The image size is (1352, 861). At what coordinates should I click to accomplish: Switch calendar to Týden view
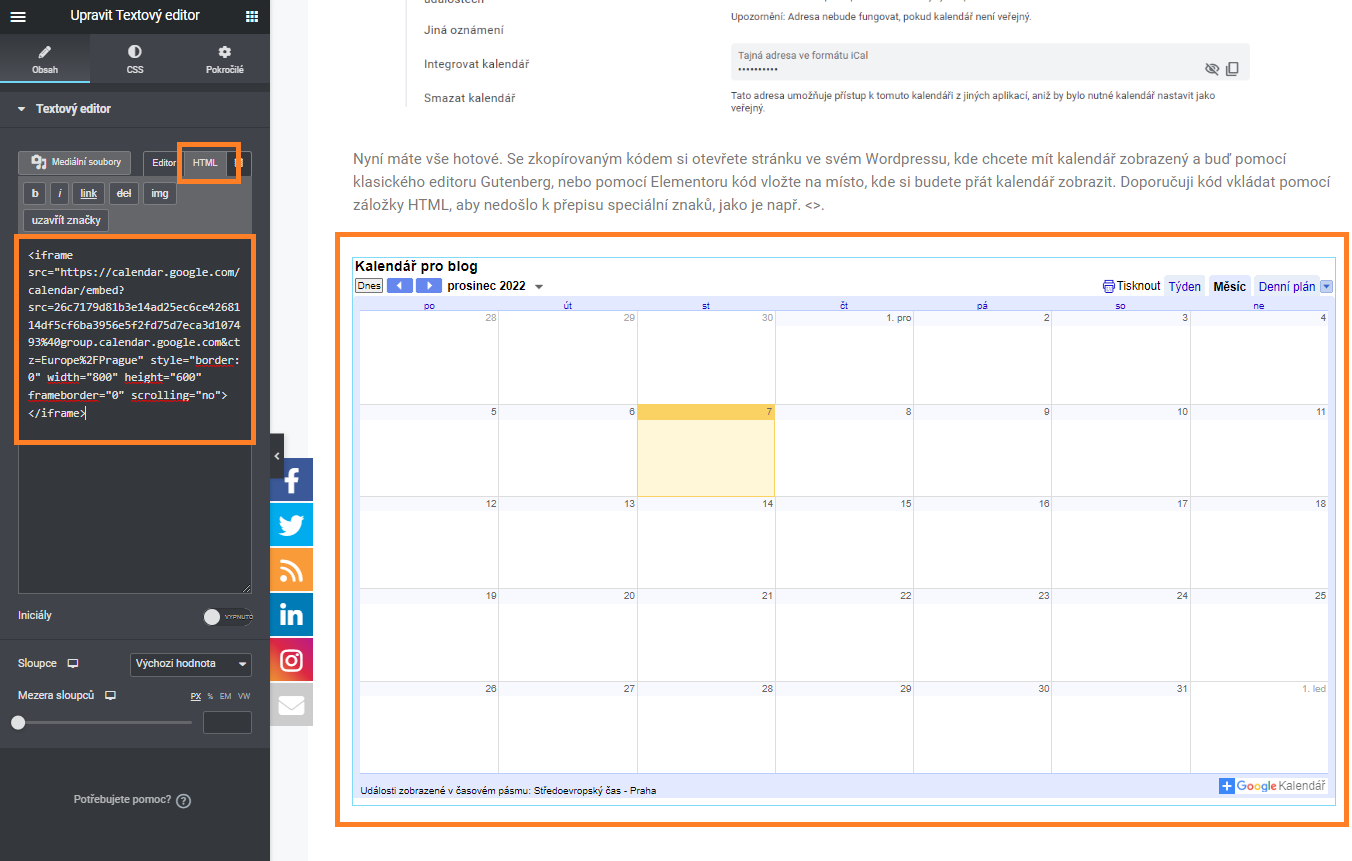1185,286
